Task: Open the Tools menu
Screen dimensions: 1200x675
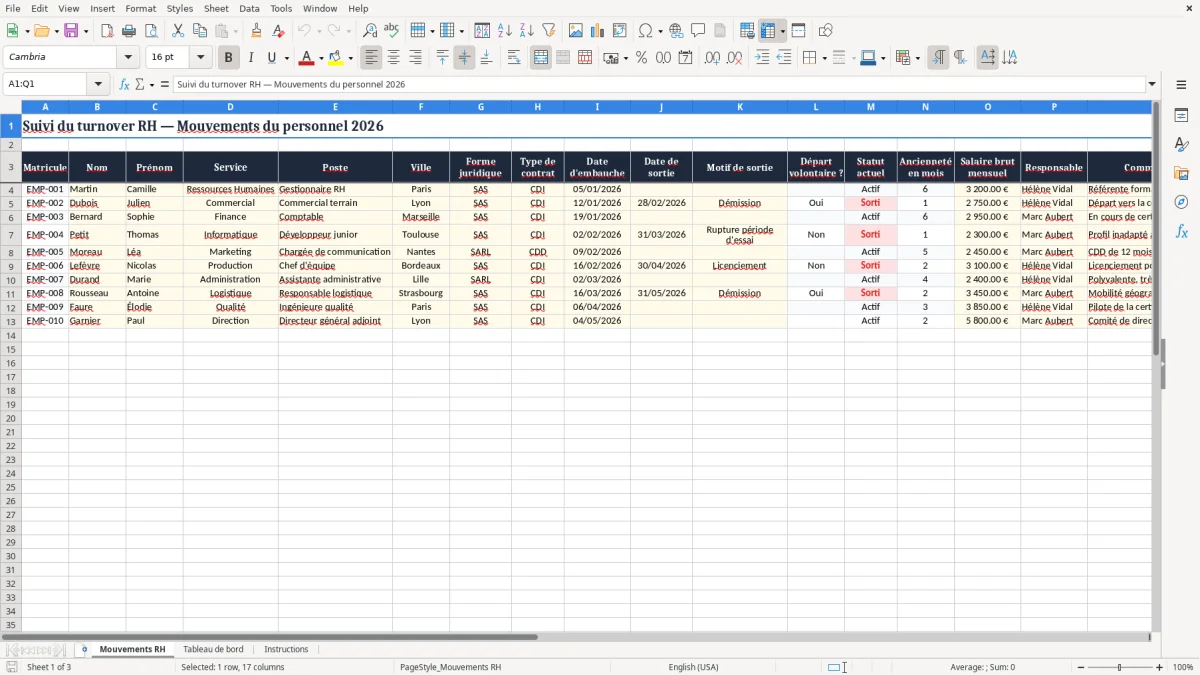Action: [x=281, y=8]
